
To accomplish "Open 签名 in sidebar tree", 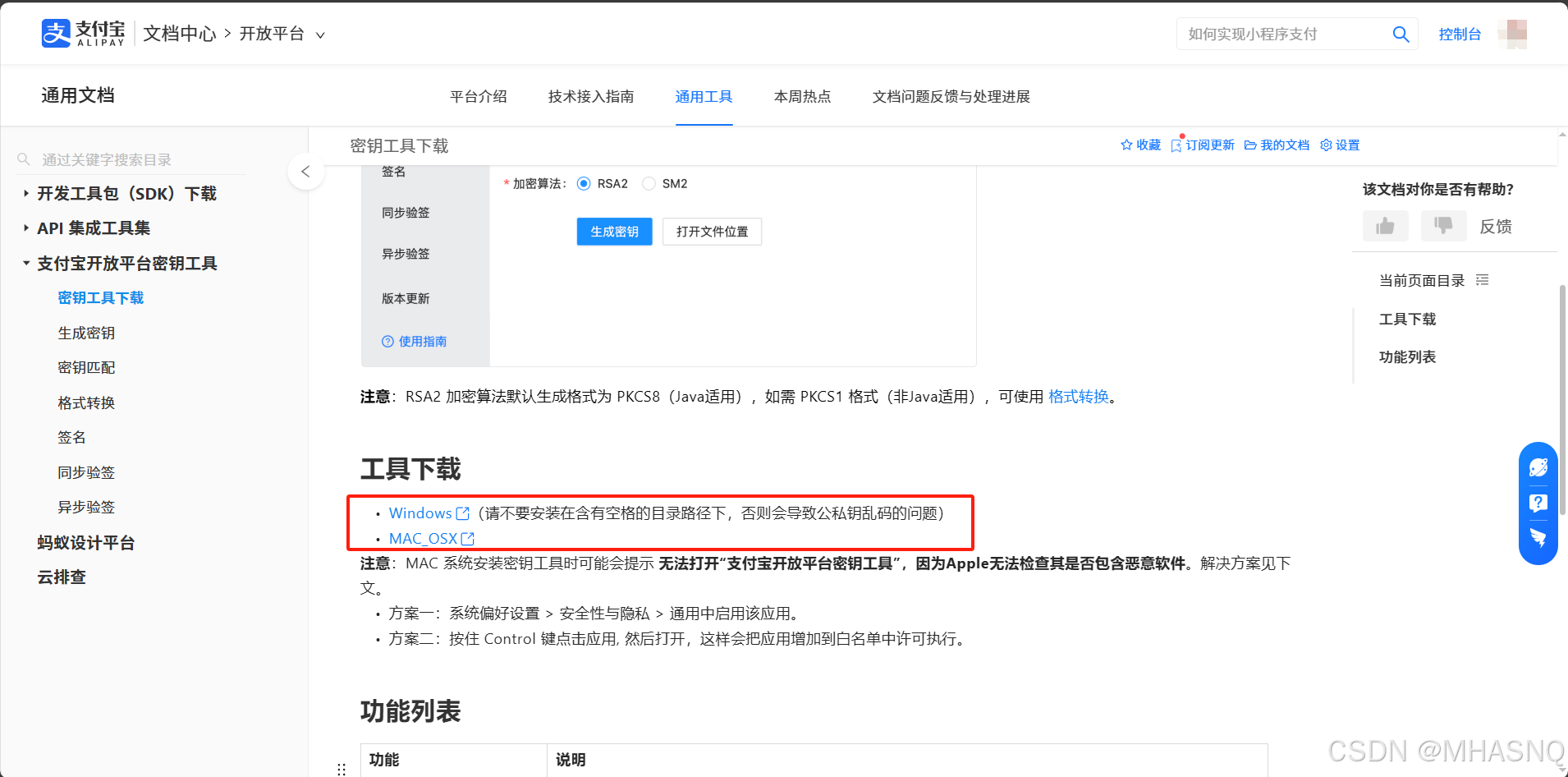I will click(71, 438).
